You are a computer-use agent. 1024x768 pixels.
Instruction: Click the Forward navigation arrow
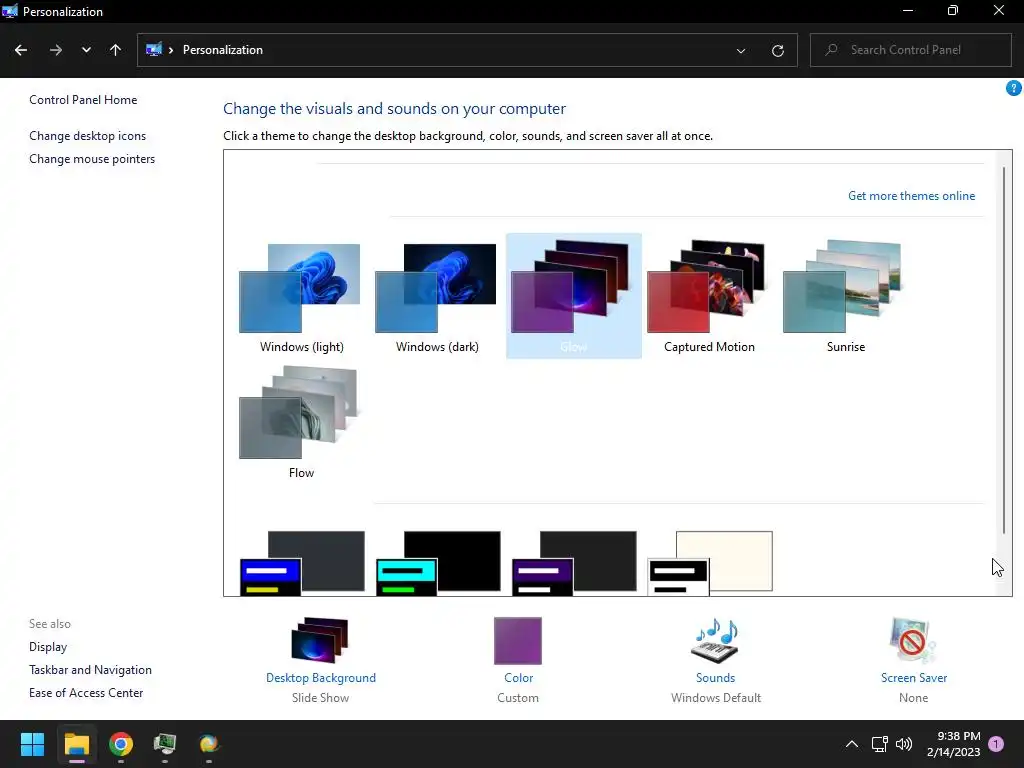[56, 50]
